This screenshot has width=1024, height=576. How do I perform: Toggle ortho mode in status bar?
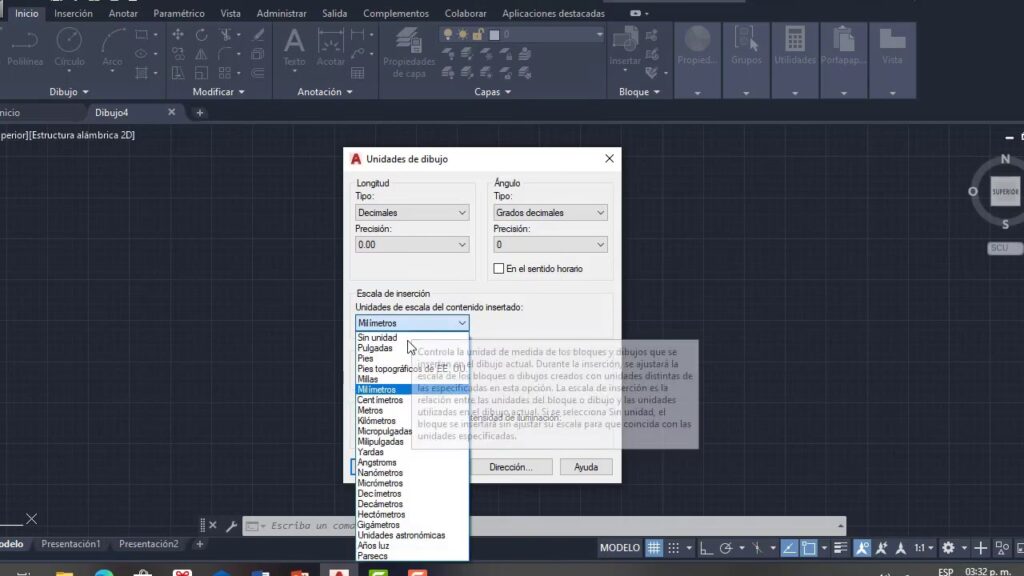click(707, 548)
